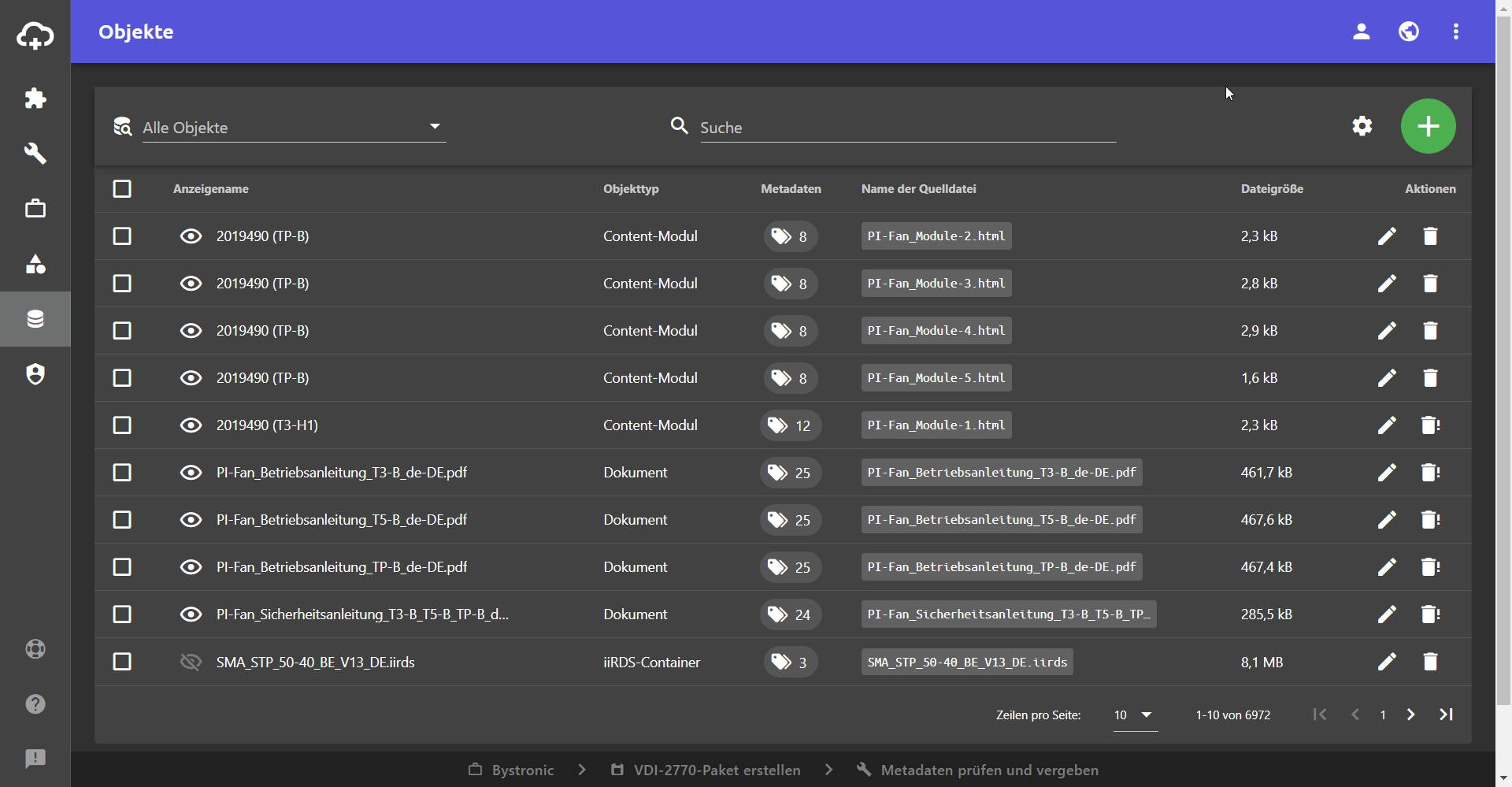Edit the Betriebsanleitung_TP-B row with pencil
The height and width of the screenshot is (787, 1512).
1388,567
